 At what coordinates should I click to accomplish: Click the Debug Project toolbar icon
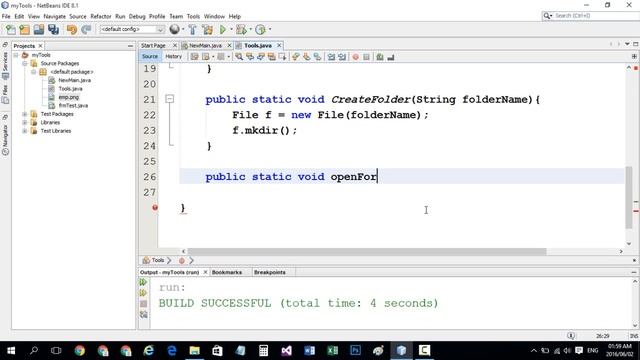[x=241, y=29]
